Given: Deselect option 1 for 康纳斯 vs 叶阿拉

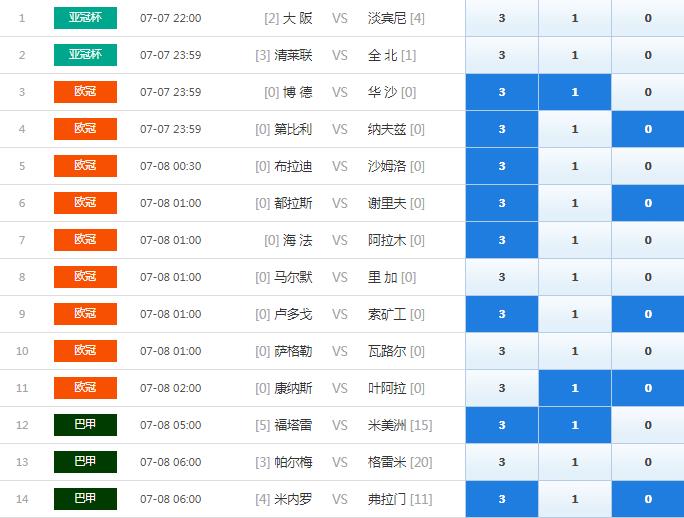Looking at the screenshot, I should click(575, 388).
